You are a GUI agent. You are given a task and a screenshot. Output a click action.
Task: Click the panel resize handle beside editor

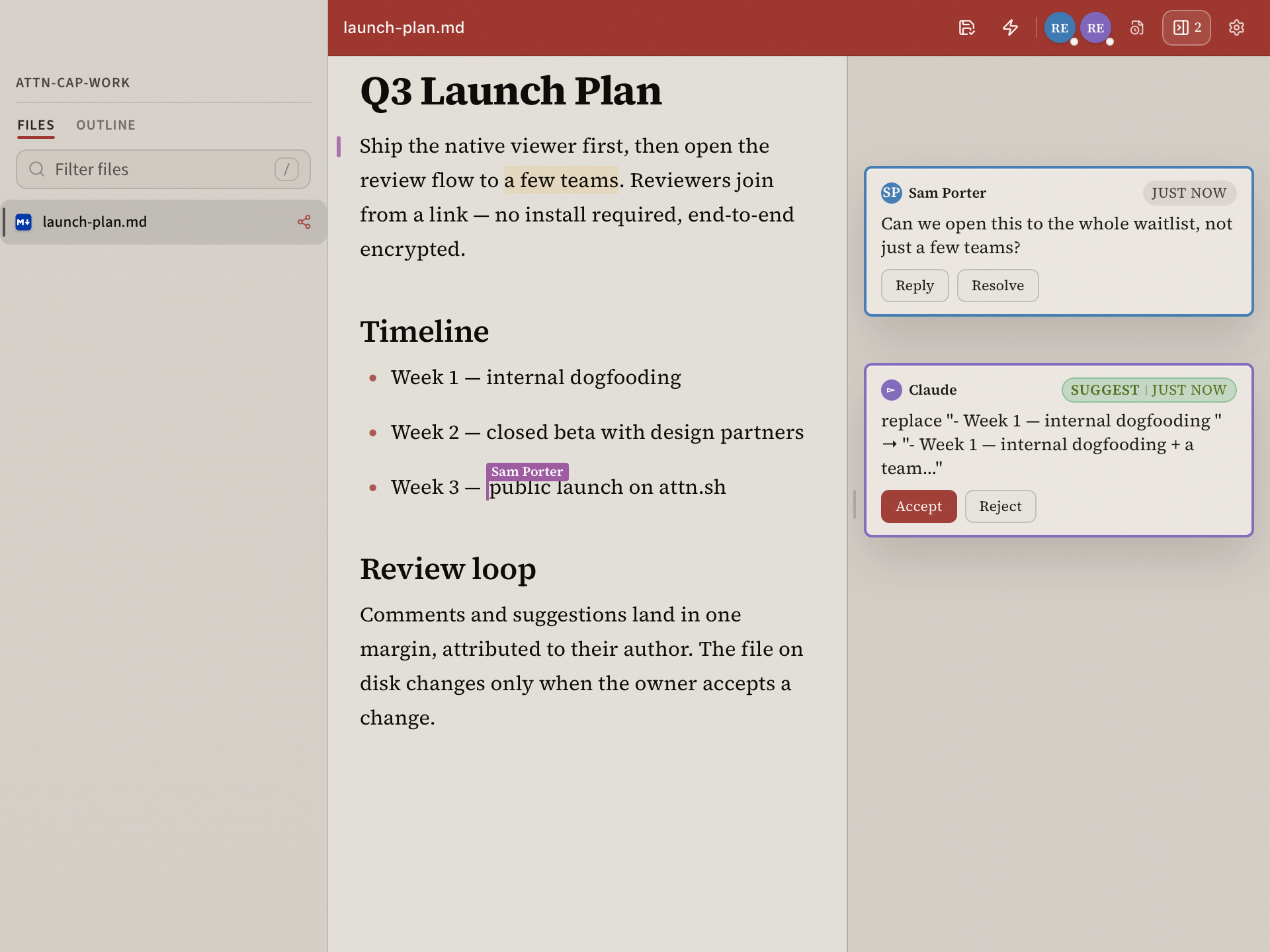(x=854, y=504)
